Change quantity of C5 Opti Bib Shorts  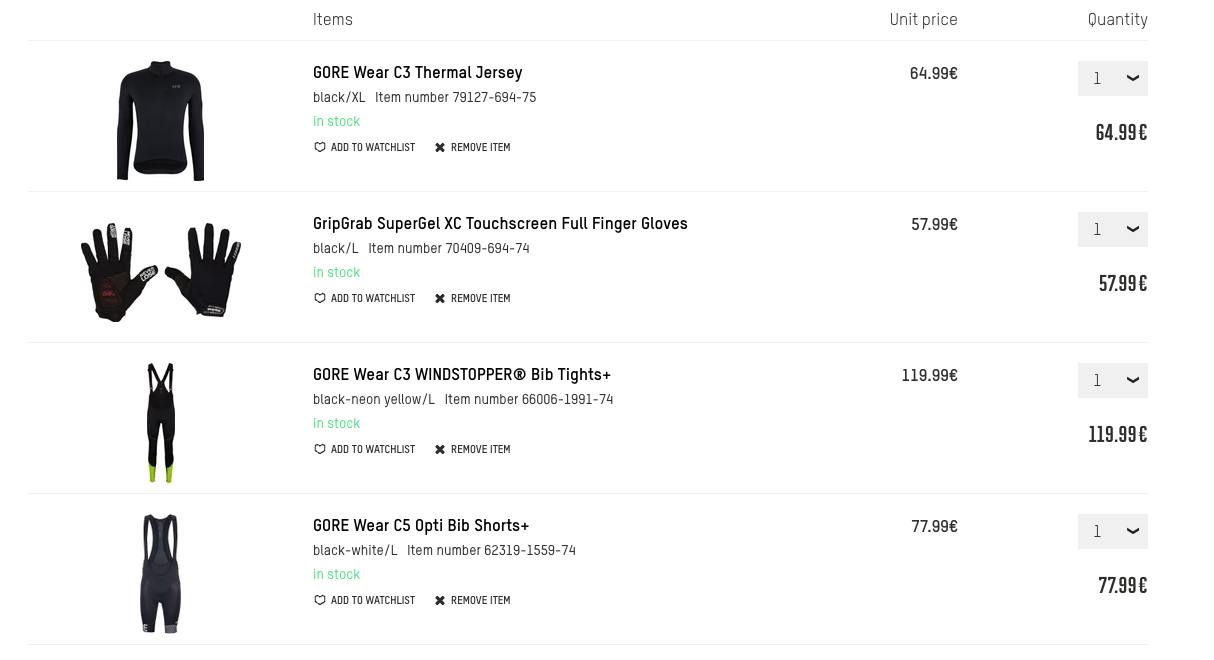click(x=1112, y=532)
